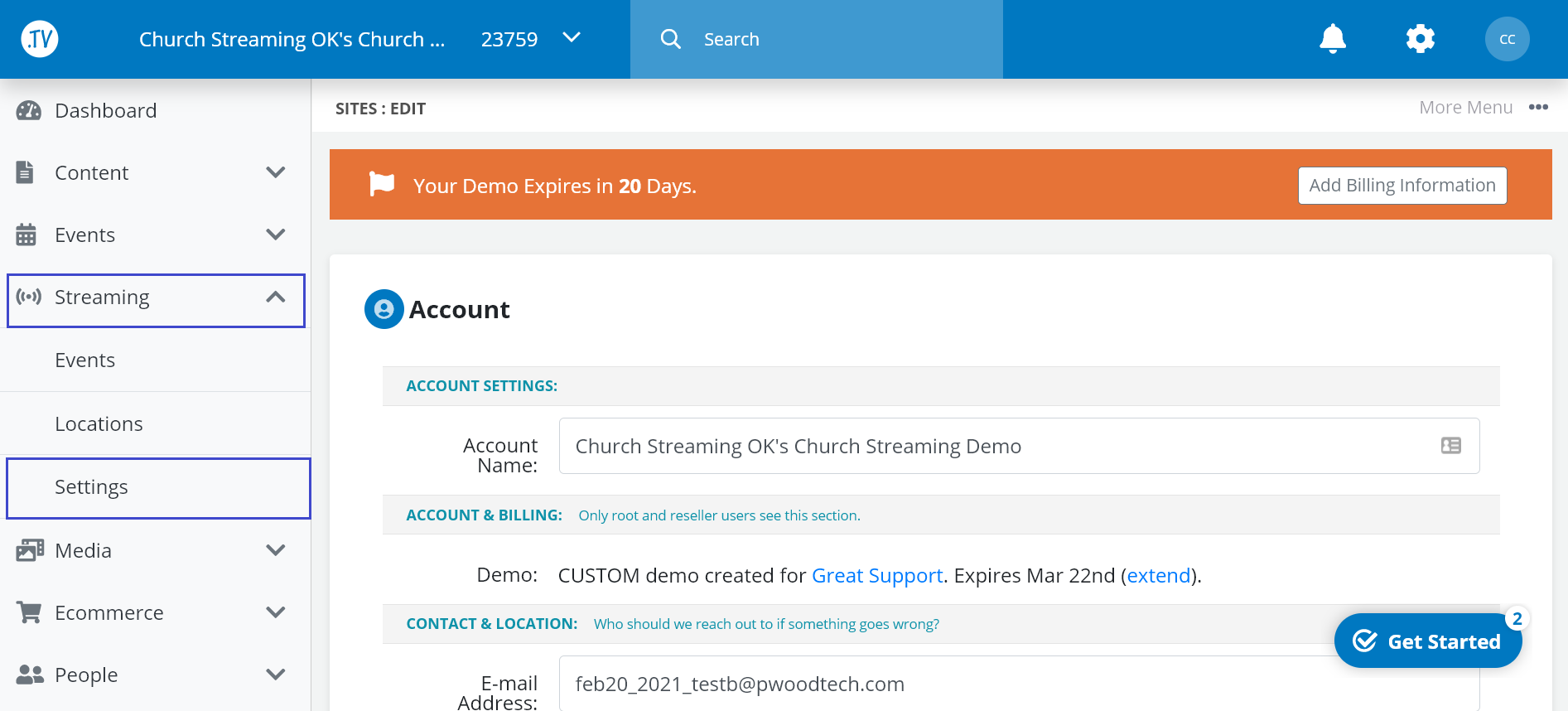Open the notifications bell
Viewport: 1568px width, 711px height.
(1332, 39)
